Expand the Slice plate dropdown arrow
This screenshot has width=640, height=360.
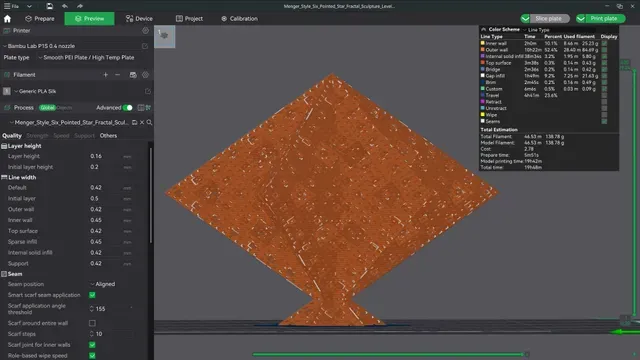[525, 19]
